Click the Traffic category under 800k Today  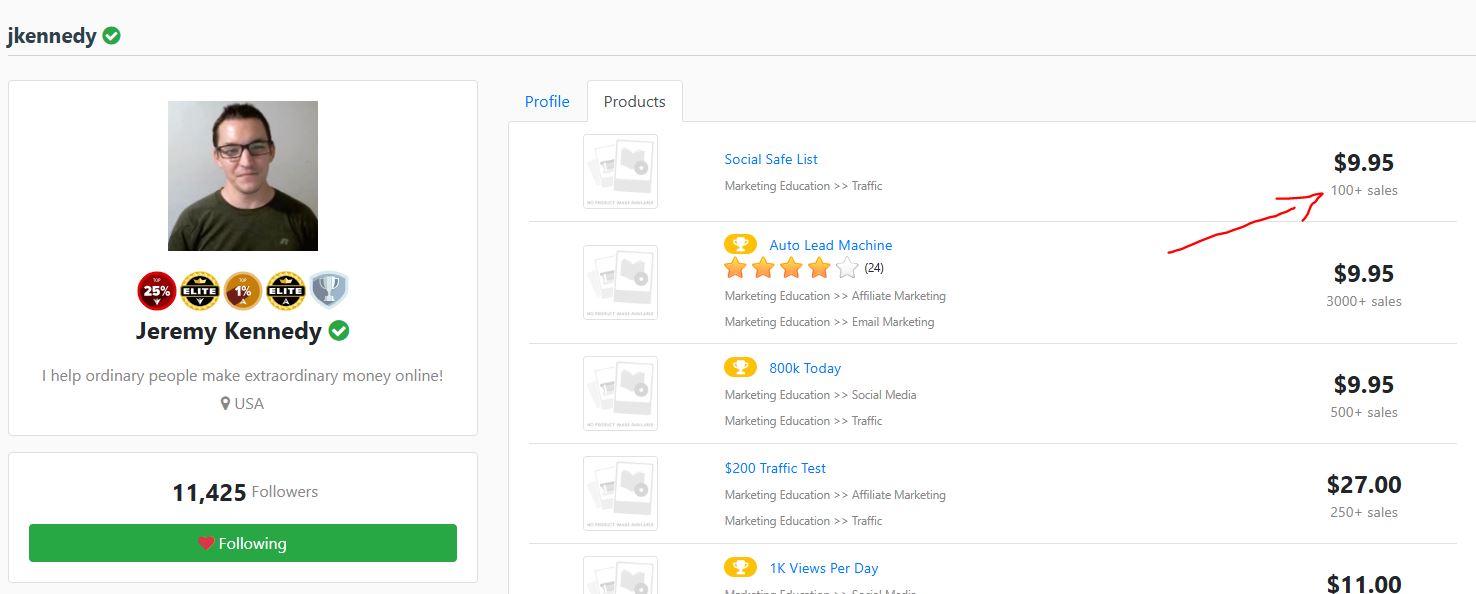coord(867,421)
